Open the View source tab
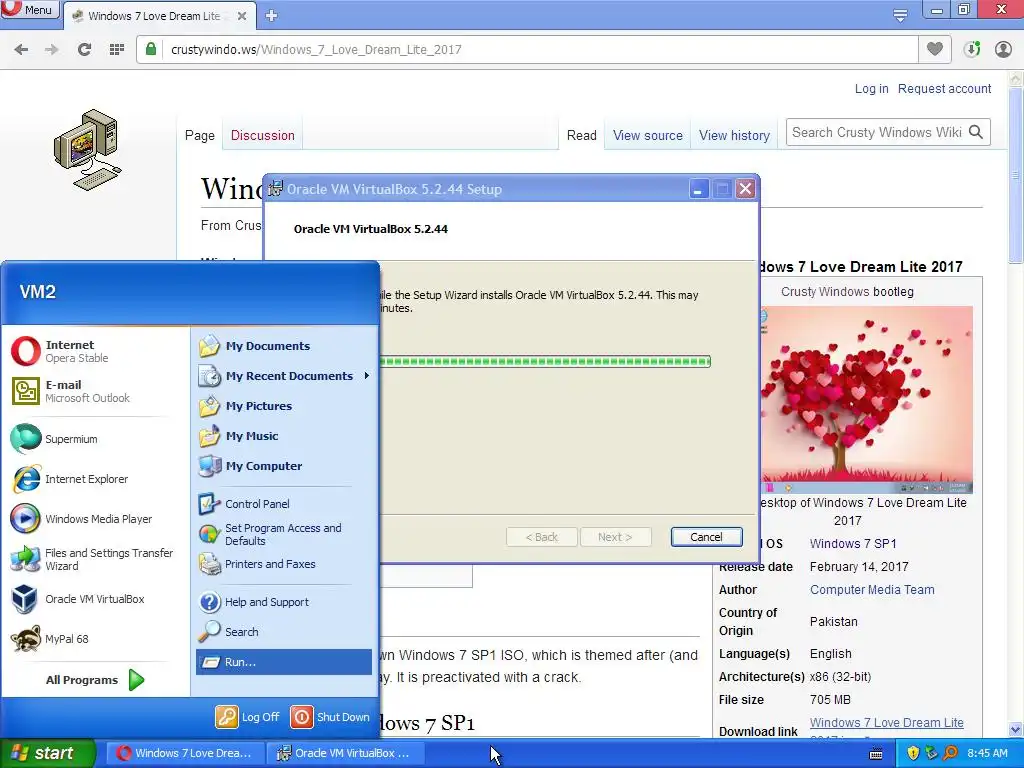Viewport: 1024px width, 768px height. 647,135
